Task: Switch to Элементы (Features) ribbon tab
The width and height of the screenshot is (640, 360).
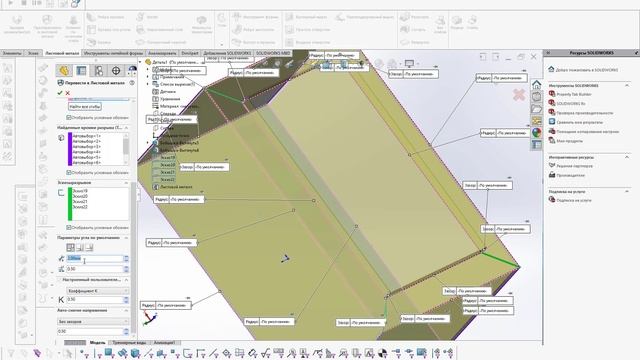Action: click(x=12, y=53)
